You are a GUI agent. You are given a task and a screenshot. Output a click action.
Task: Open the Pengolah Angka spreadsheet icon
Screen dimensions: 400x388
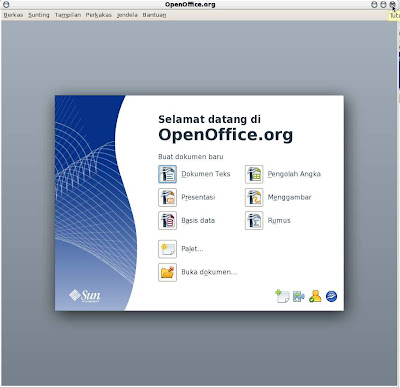pyautogui.click(x=254, y=174)
